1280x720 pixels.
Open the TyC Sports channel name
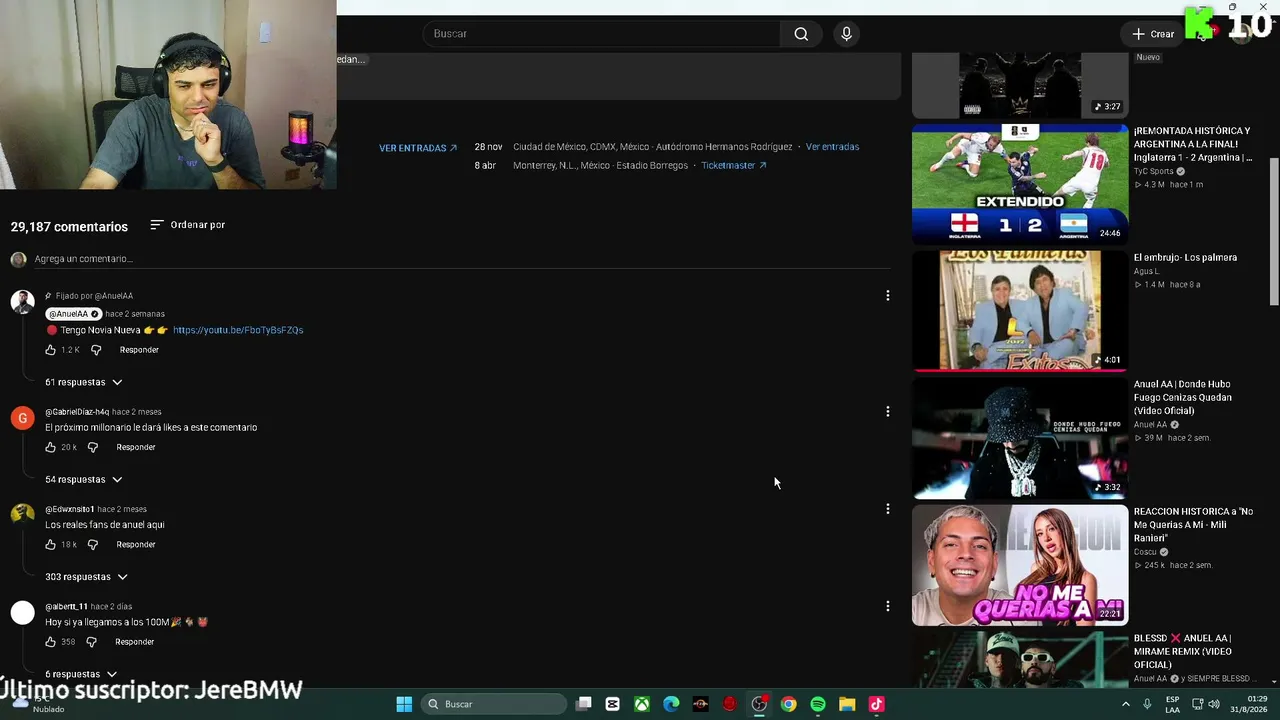tap(1153, 171)
